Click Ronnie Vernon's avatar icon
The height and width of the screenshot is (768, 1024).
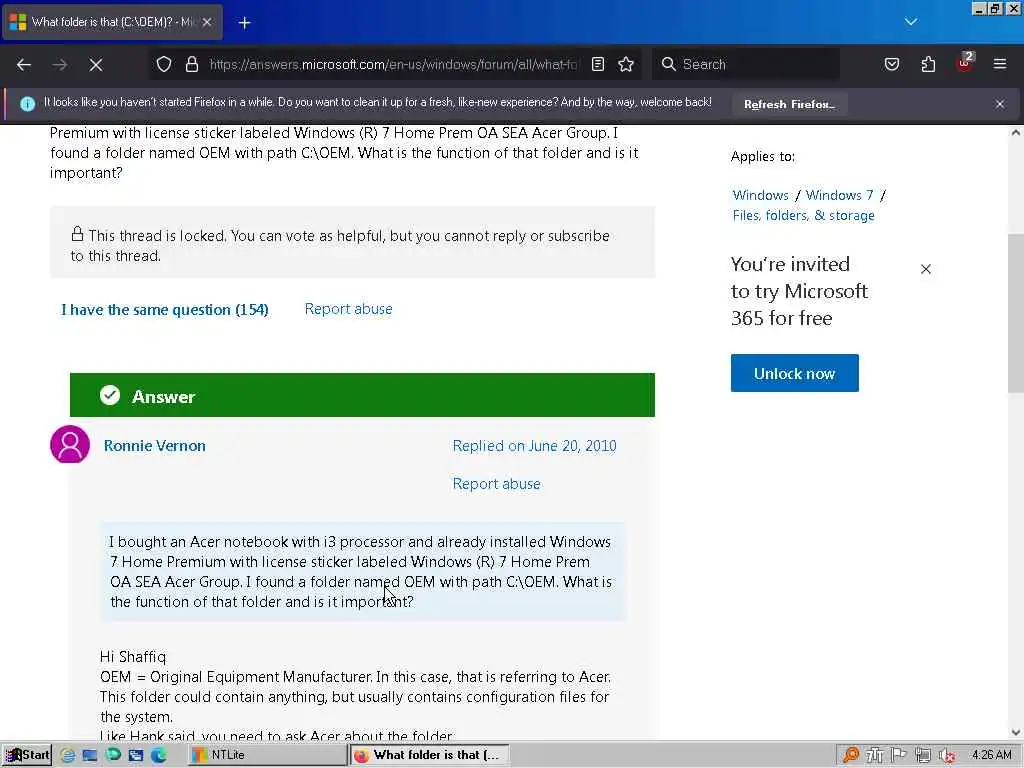pyautogui.click(x=70, y=444)
